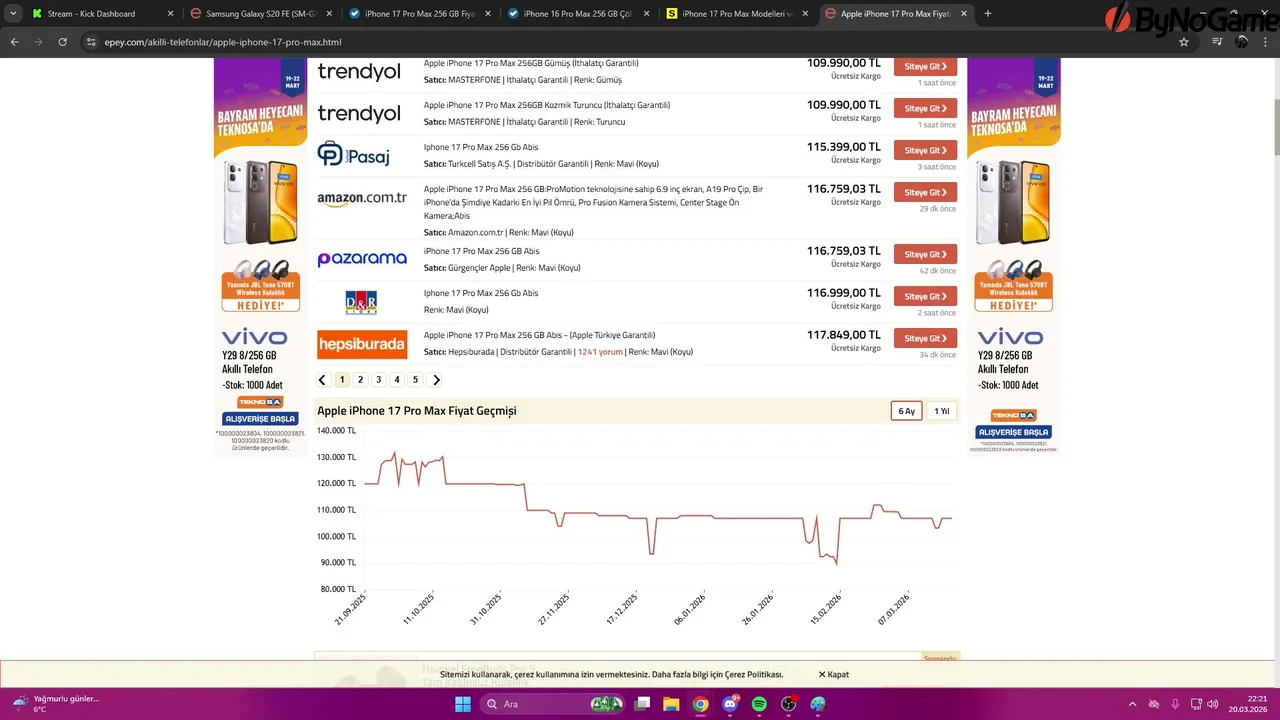Close the Stream - Kick Dashboard tab
Screen dimensions: 1280x720
click(x=170, y=14)
